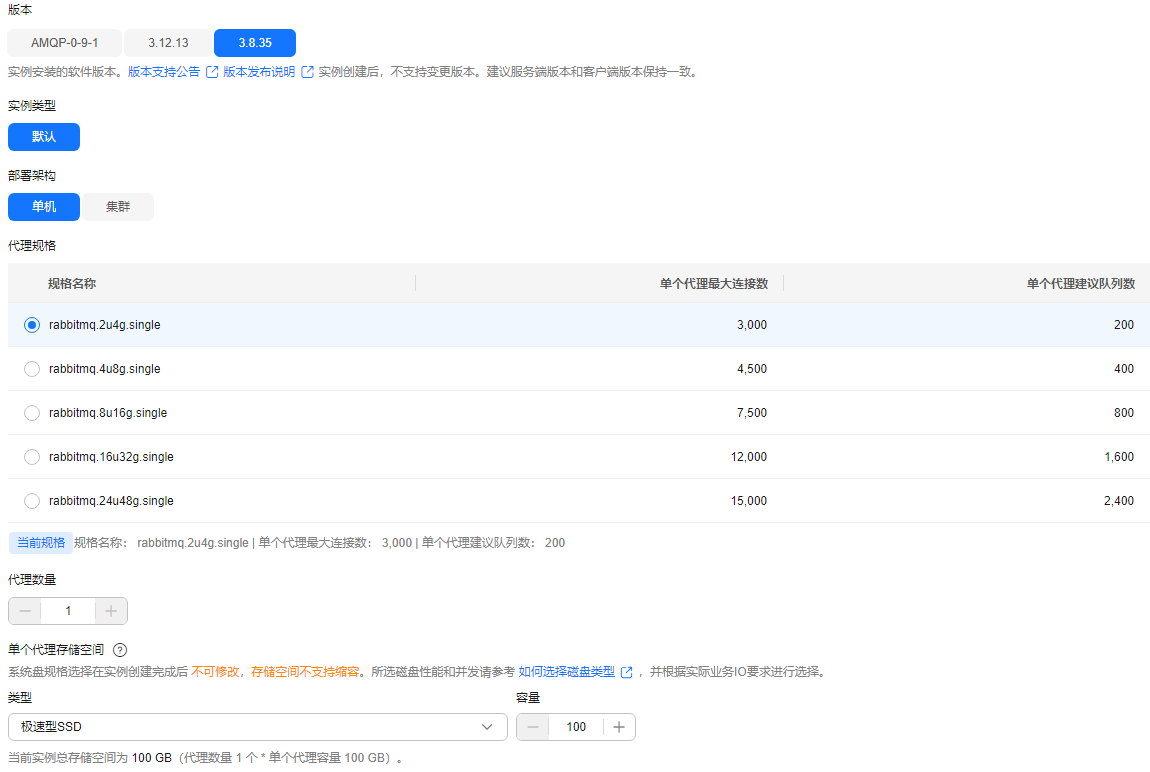Click the 规格名称 column header
Screen dimensions: 1150x772
click(72, 284)
